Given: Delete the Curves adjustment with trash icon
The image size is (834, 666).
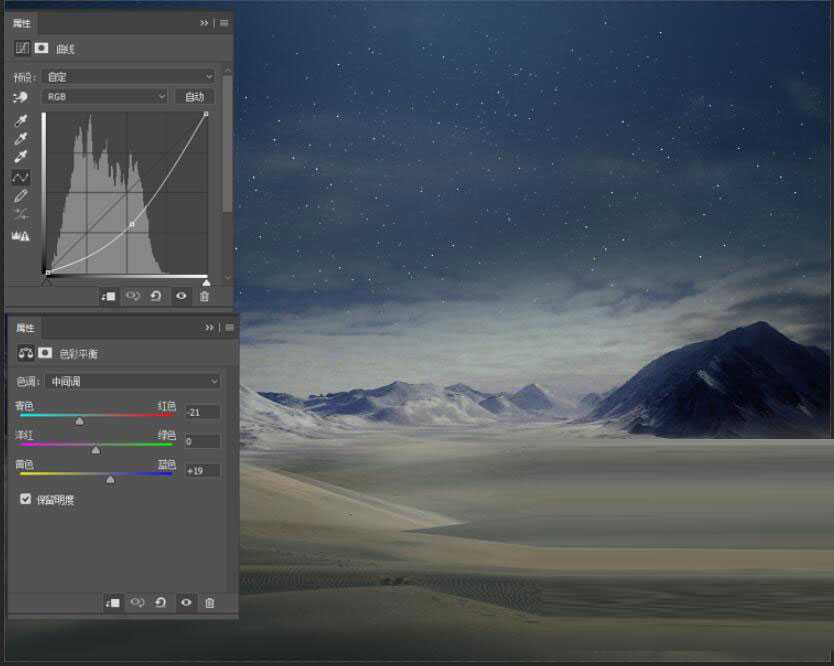Looking at the screenshot, I should point(205,296).
